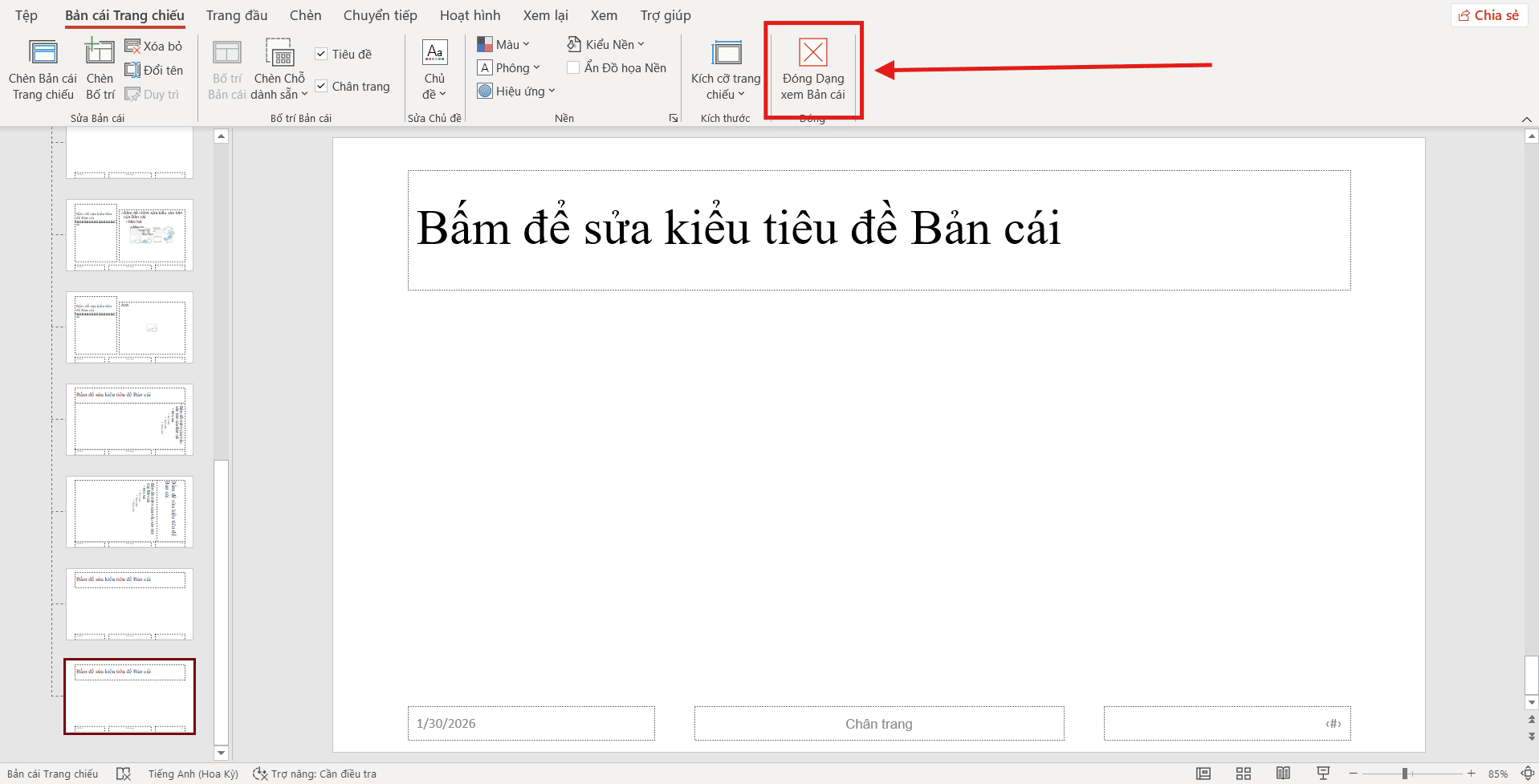Open the Màu dropdown
Screen dimensions: 1539x784
click(505, 44)
